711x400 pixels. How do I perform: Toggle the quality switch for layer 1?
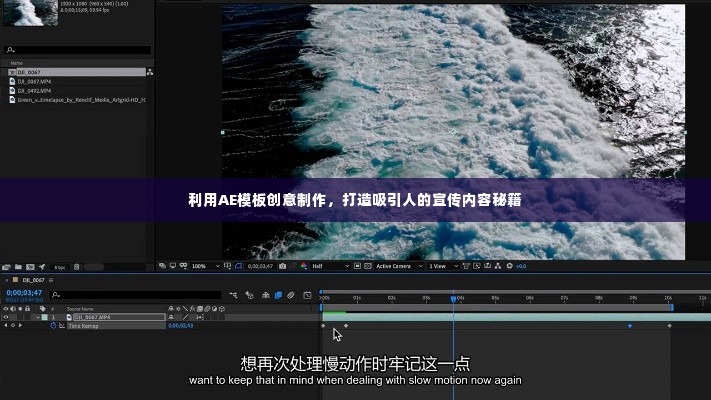tap(185, 317)
